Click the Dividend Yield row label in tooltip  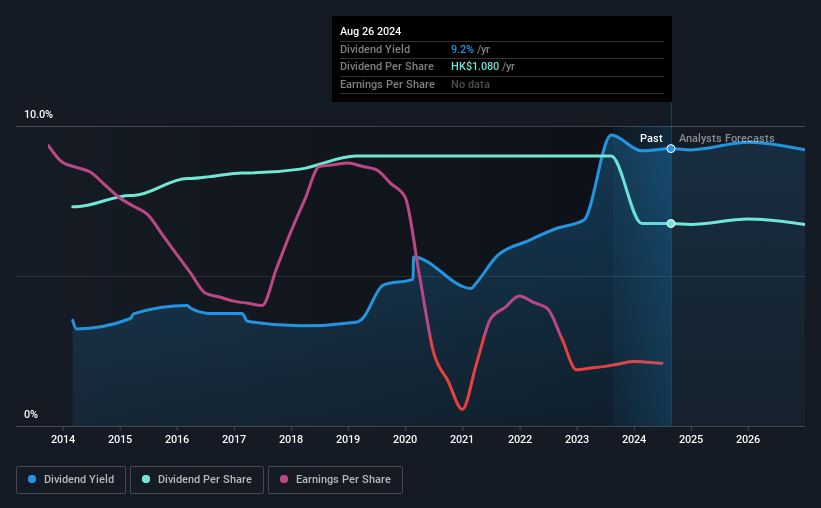(375, 49)
